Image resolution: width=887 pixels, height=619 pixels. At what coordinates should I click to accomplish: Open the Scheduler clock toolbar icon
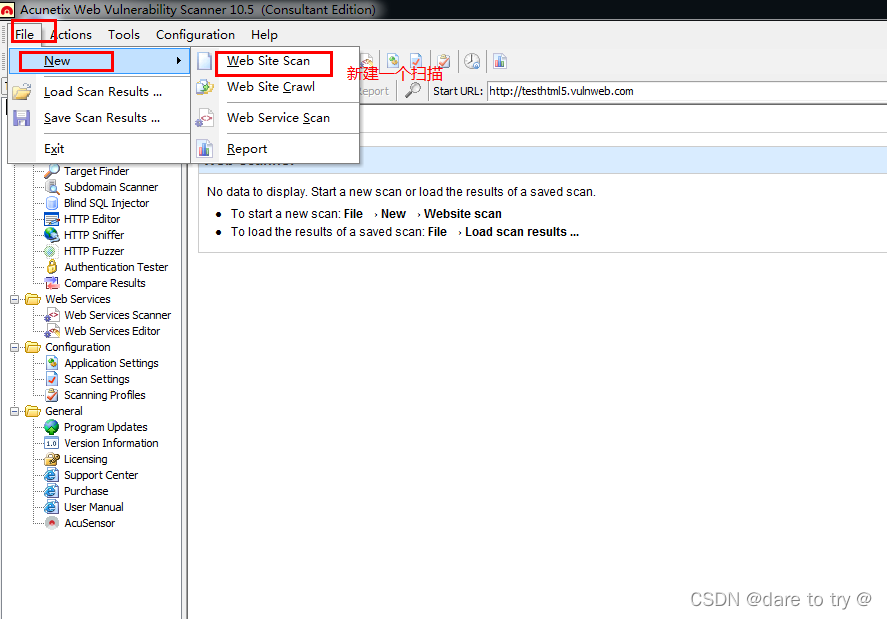coord(472,61)
